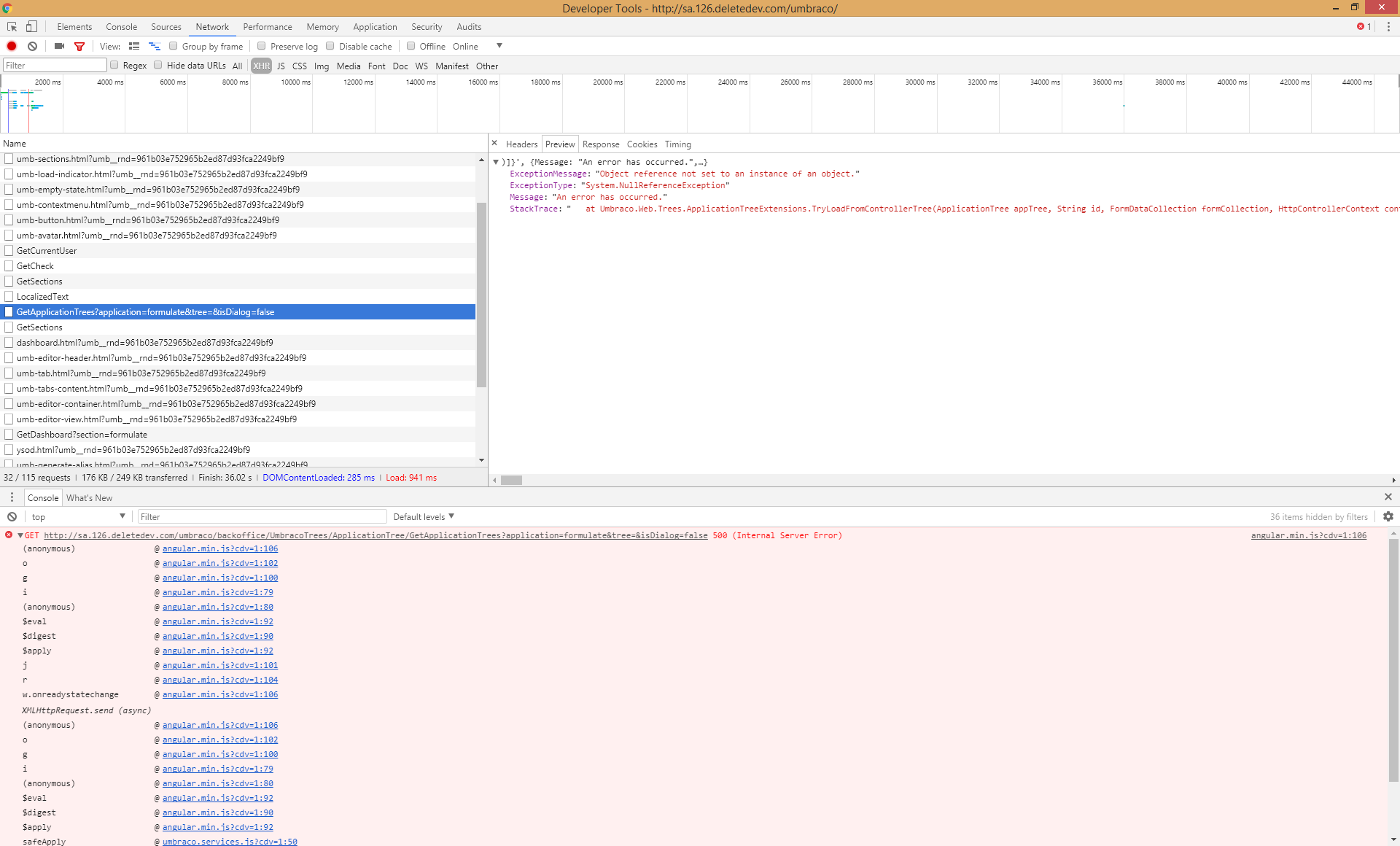Clear console messages icon
Image resolution: width=1400 pixels, height=846 pixels.
12,516
